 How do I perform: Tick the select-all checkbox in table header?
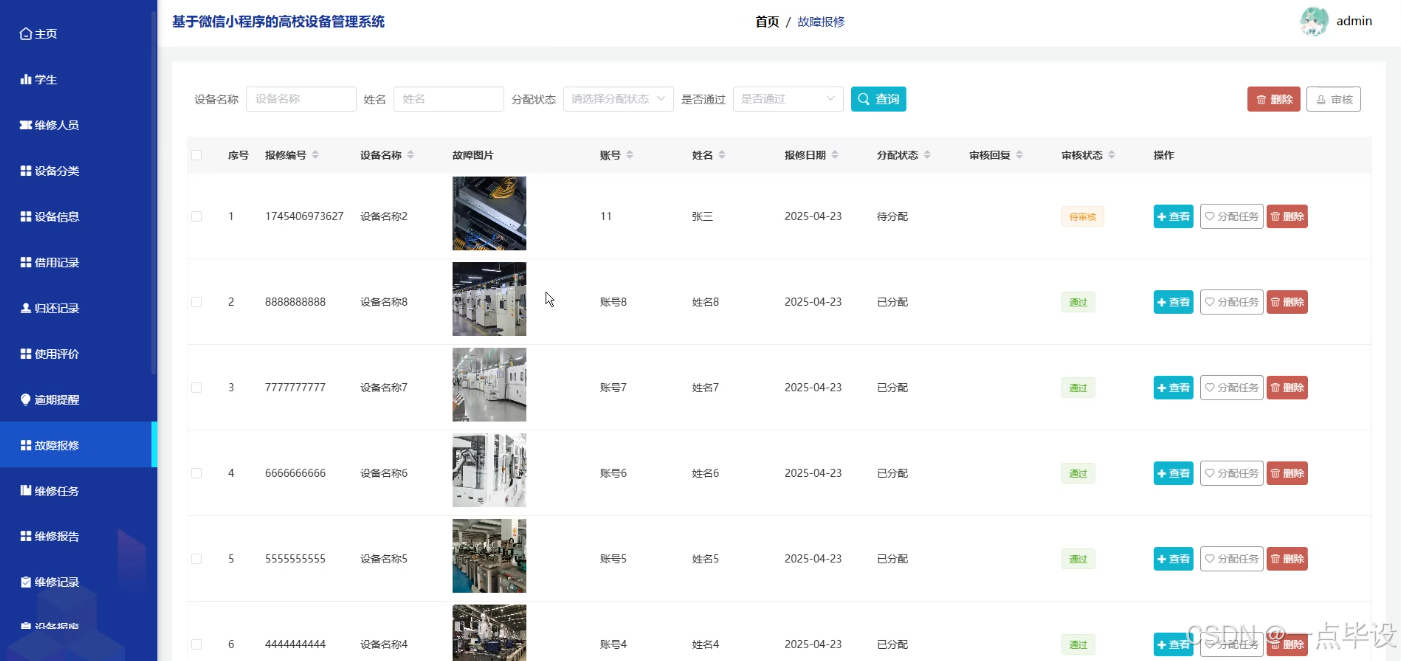click(196, 155)
